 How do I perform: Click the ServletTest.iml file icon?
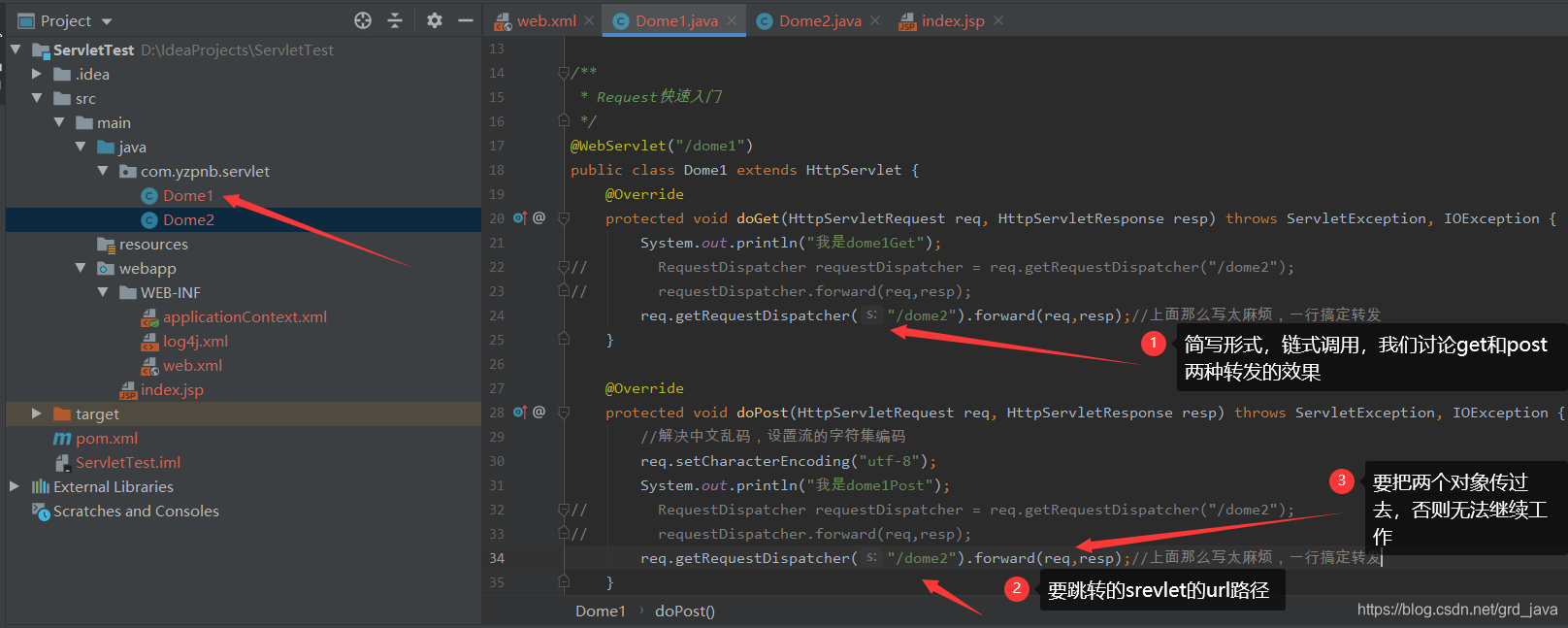click(63, 462)
